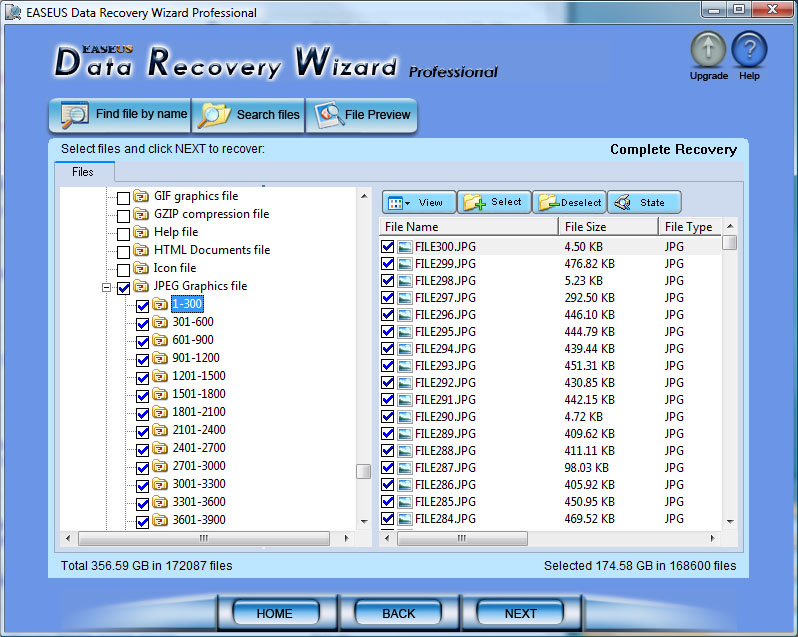Click the folder icon of 901-1200
Viewport: 798px width, 637px height.
(x=160, y=358)
